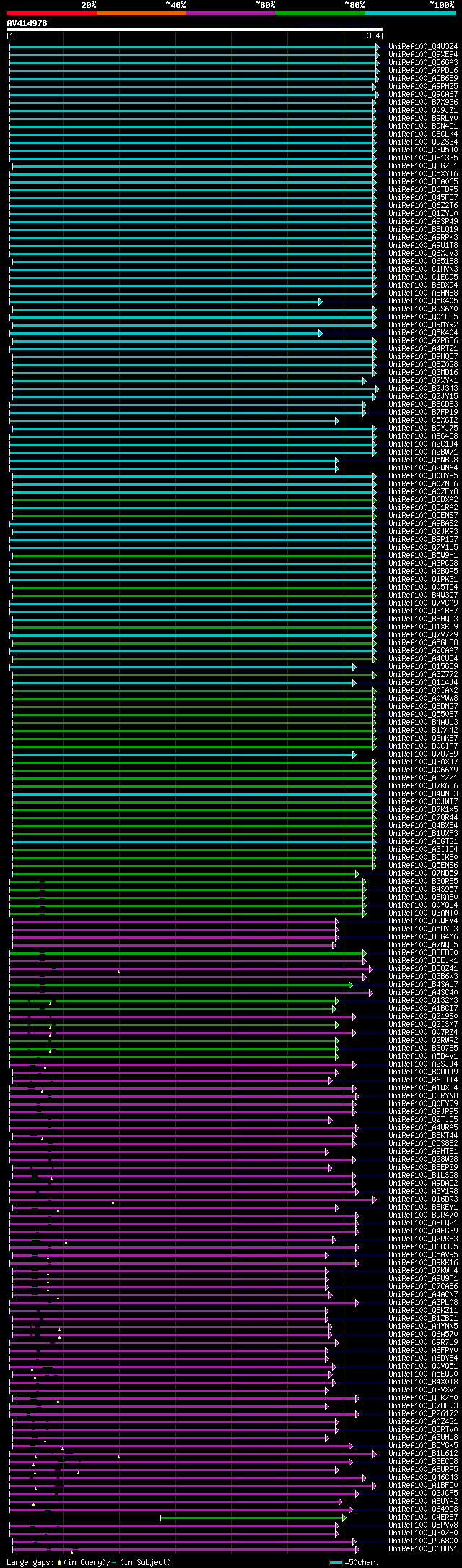Click the last hit UniRef100_C6DUN3
Image resolution: width=462 pixels, height=1568 pixels.
click(x=423, y=1548)
